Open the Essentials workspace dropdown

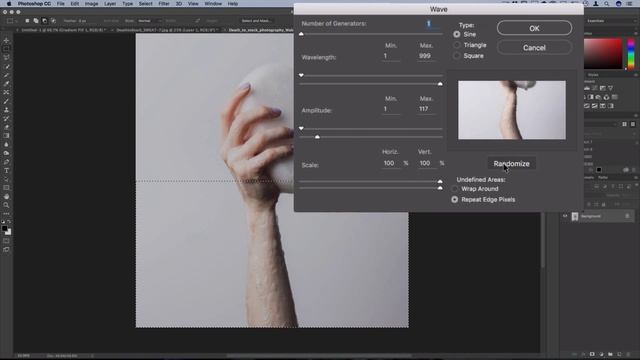coord(611,21)
